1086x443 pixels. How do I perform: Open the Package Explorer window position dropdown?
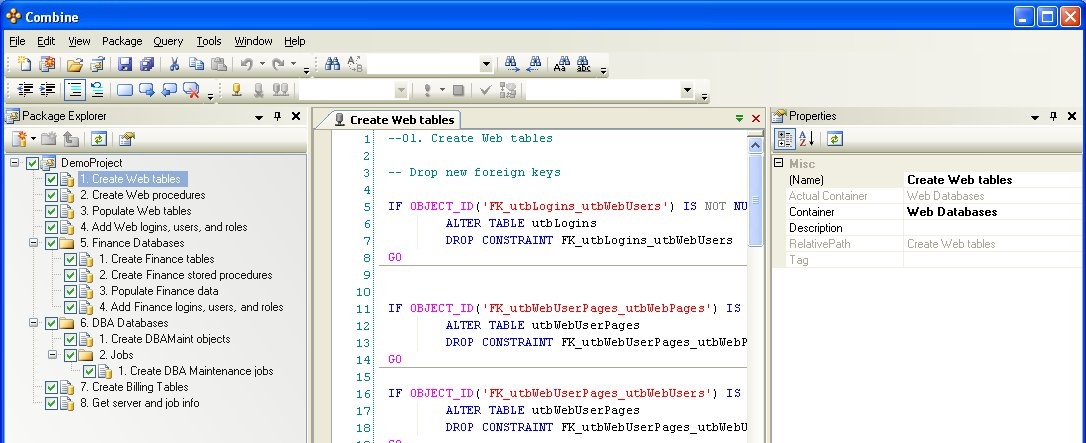[259, 117]
